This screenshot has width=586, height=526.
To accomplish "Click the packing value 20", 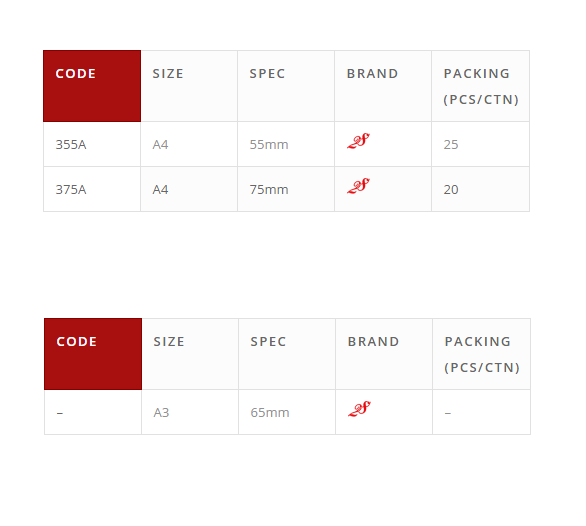I will 451,190.
